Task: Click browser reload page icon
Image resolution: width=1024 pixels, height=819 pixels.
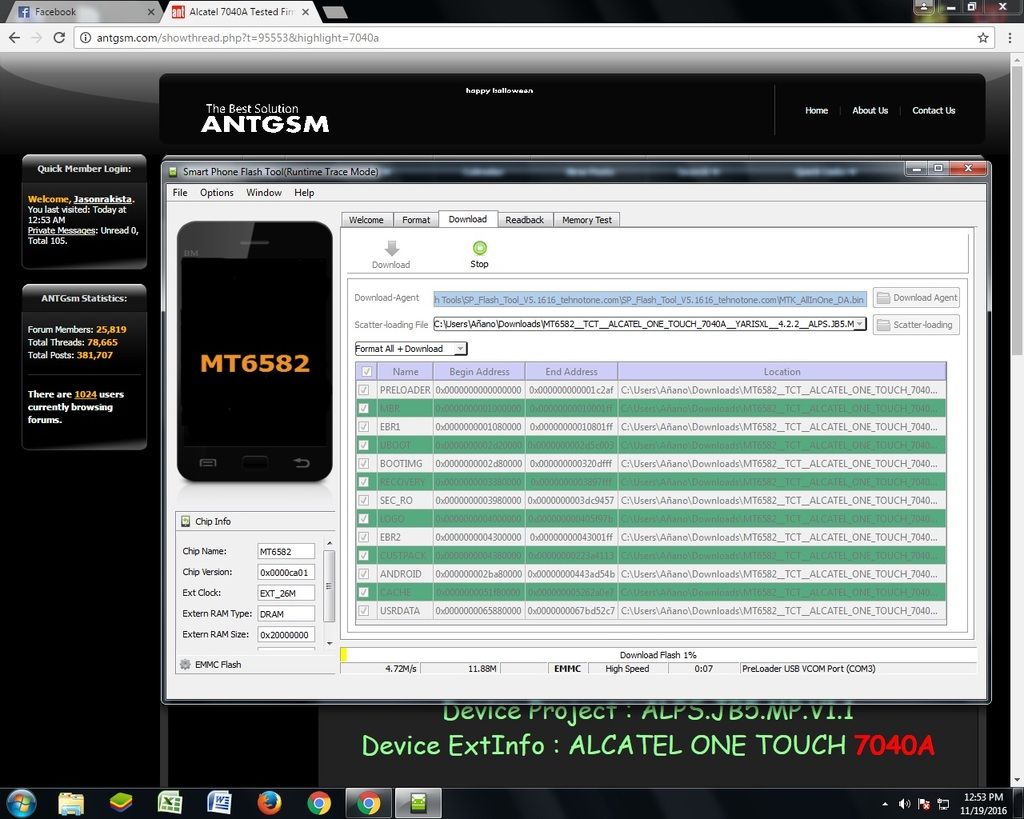Action: click(x=60, y=38)
